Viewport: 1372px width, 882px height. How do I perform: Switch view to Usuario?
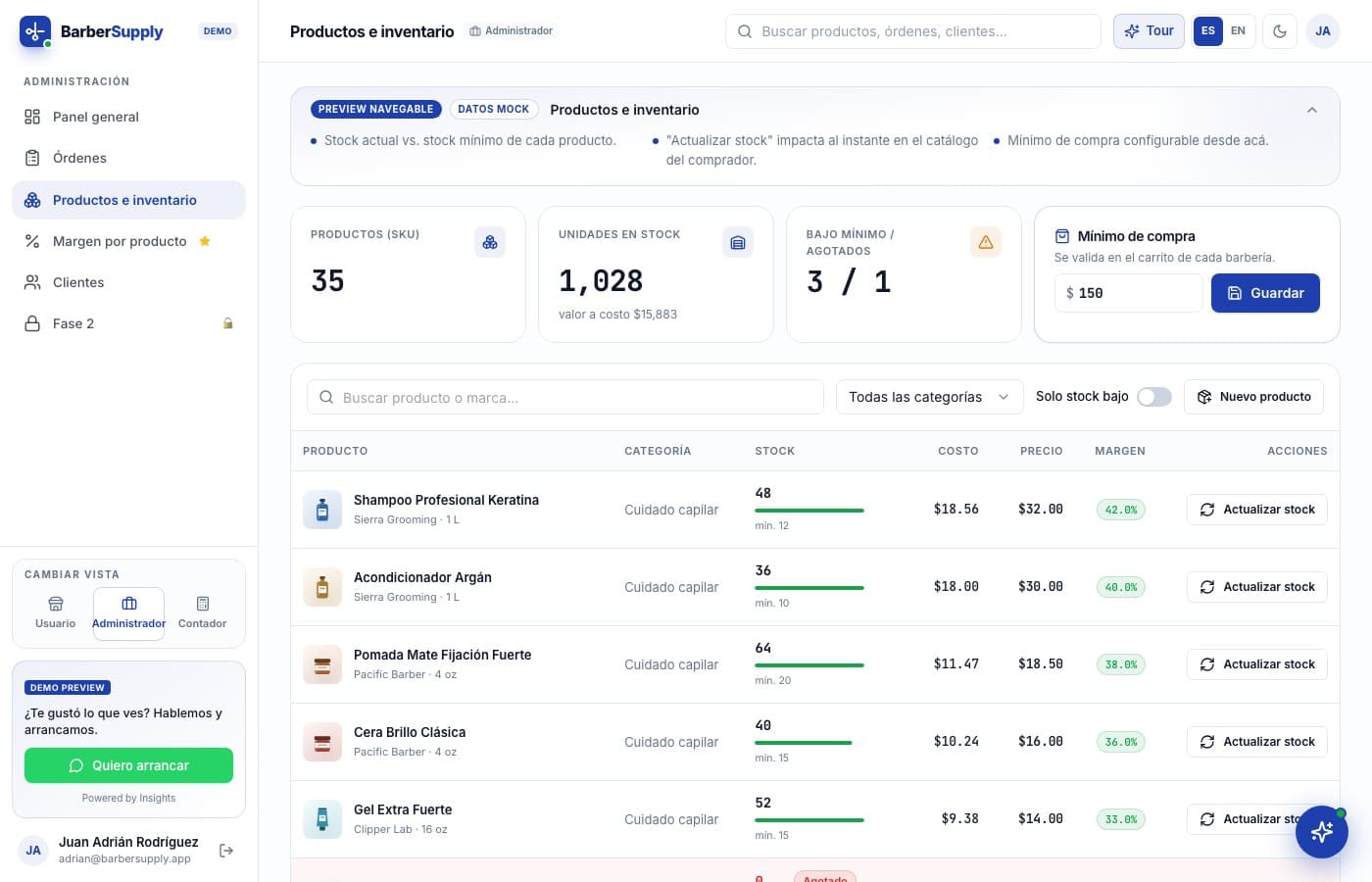point(56,613)
